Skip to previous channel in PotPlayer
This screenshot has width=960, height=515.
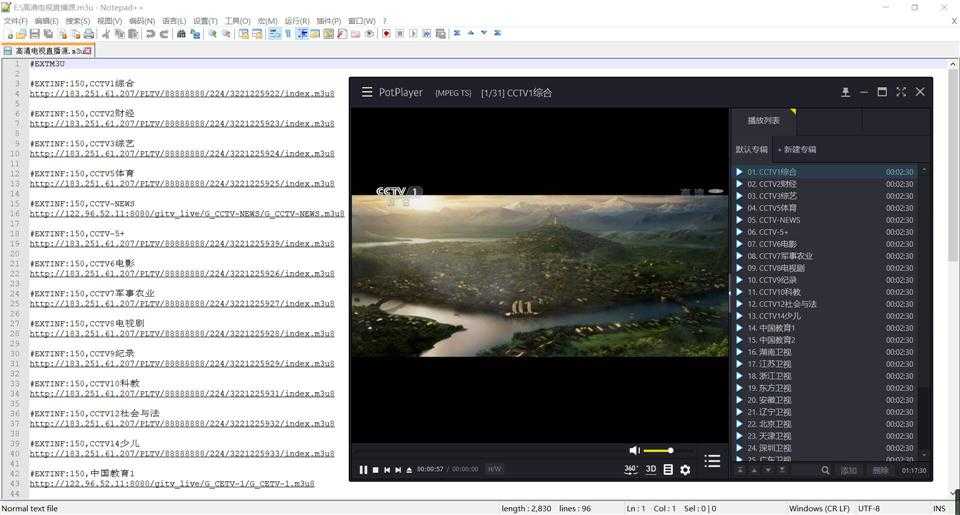click(x=387, y=470)
